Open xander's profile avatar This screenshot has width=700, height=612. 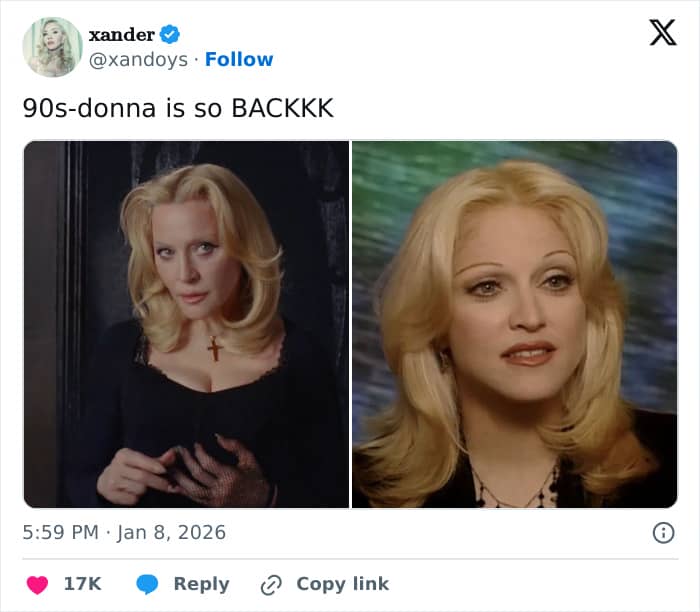pyautogui.click(x=52, y=47)
